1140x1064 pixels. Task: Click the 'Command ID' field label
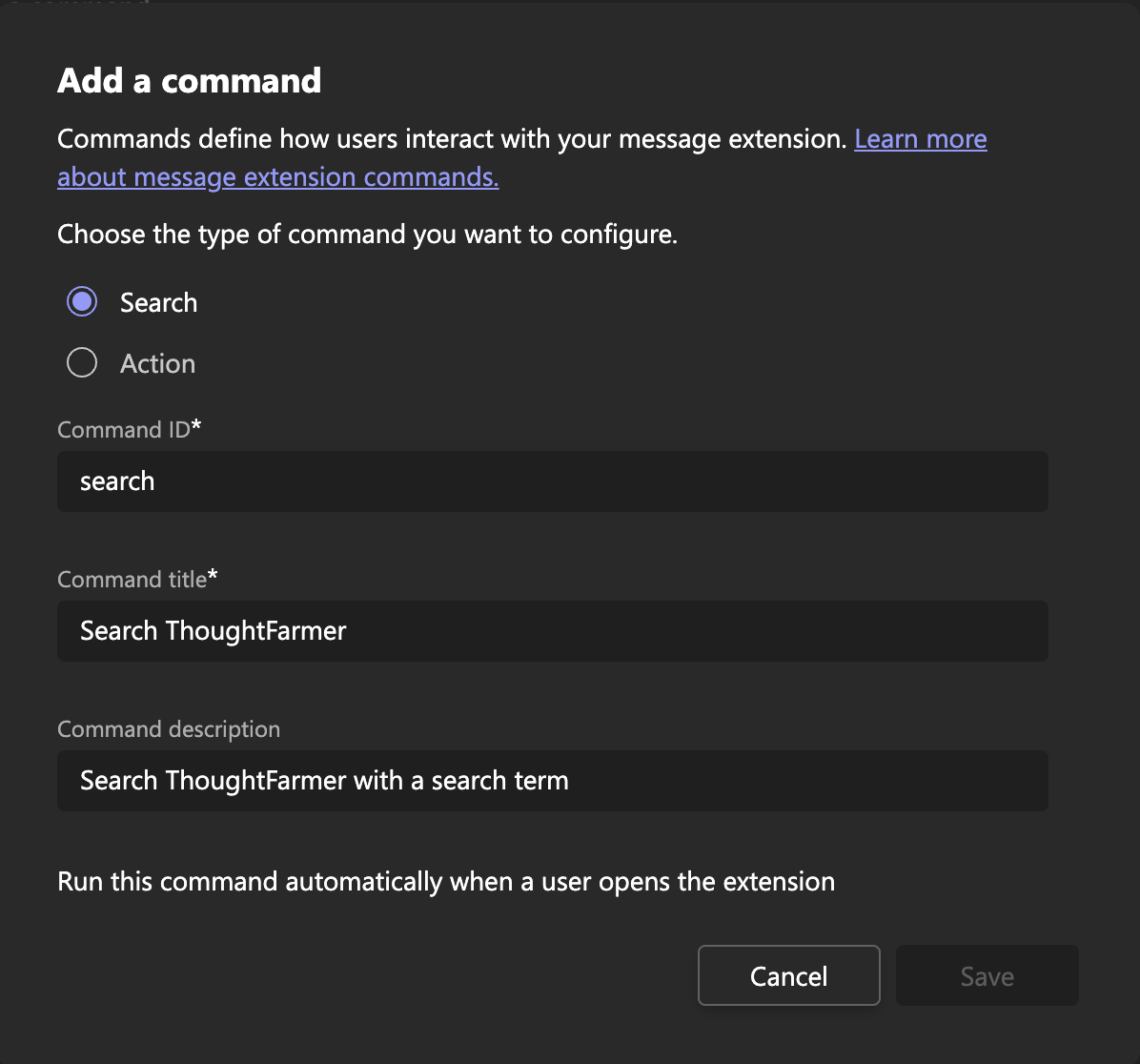coord(130,429)
